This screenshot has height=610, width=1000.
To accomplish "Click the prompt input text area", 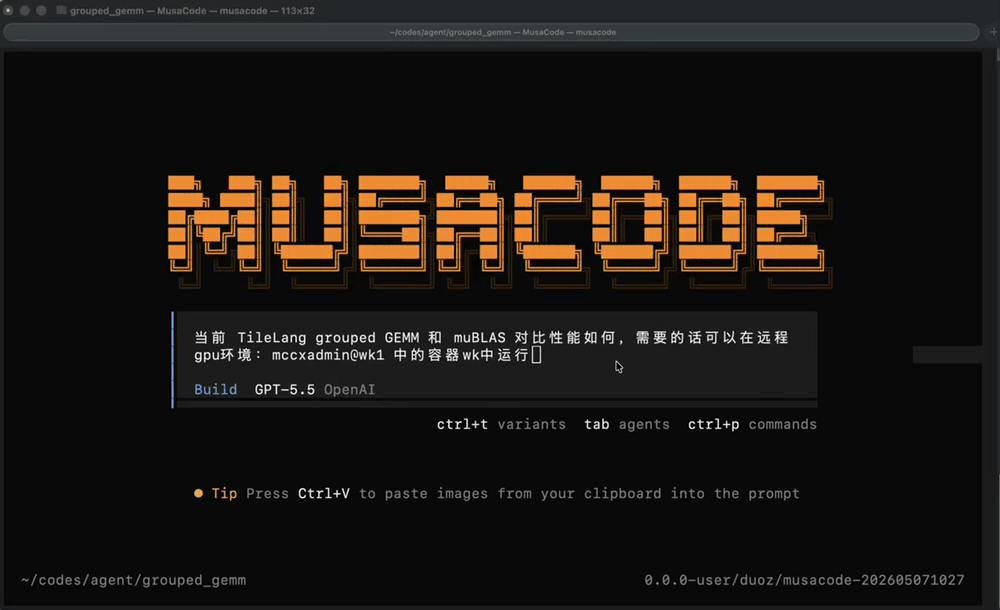I will (492, 346).
